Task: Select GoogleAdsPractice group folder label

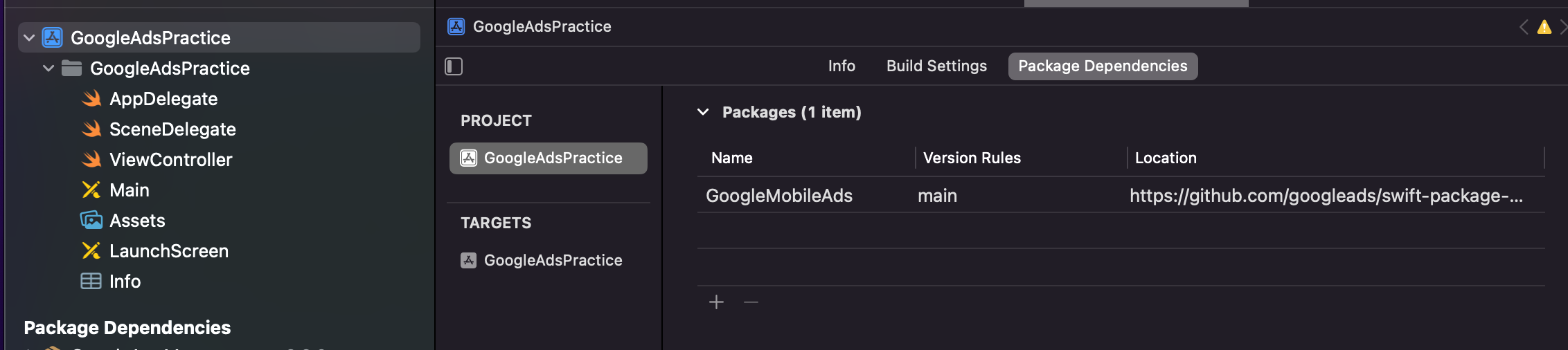Action: [x=170, y=68]
